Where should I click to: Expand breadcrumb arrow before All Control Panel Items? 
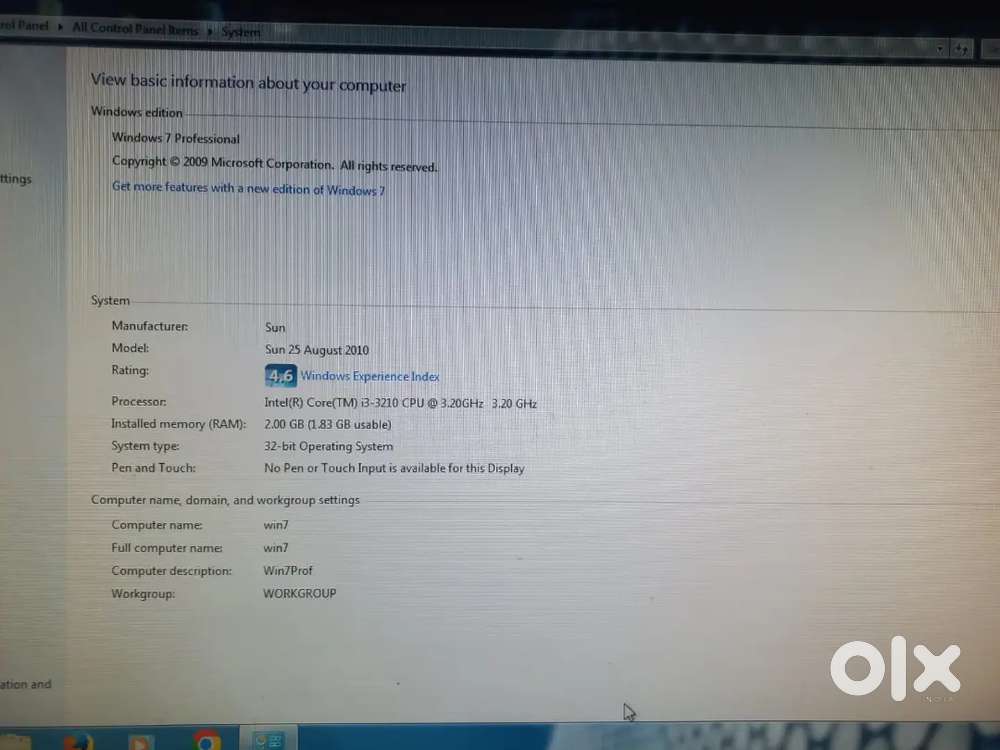(x=60, y=27)
